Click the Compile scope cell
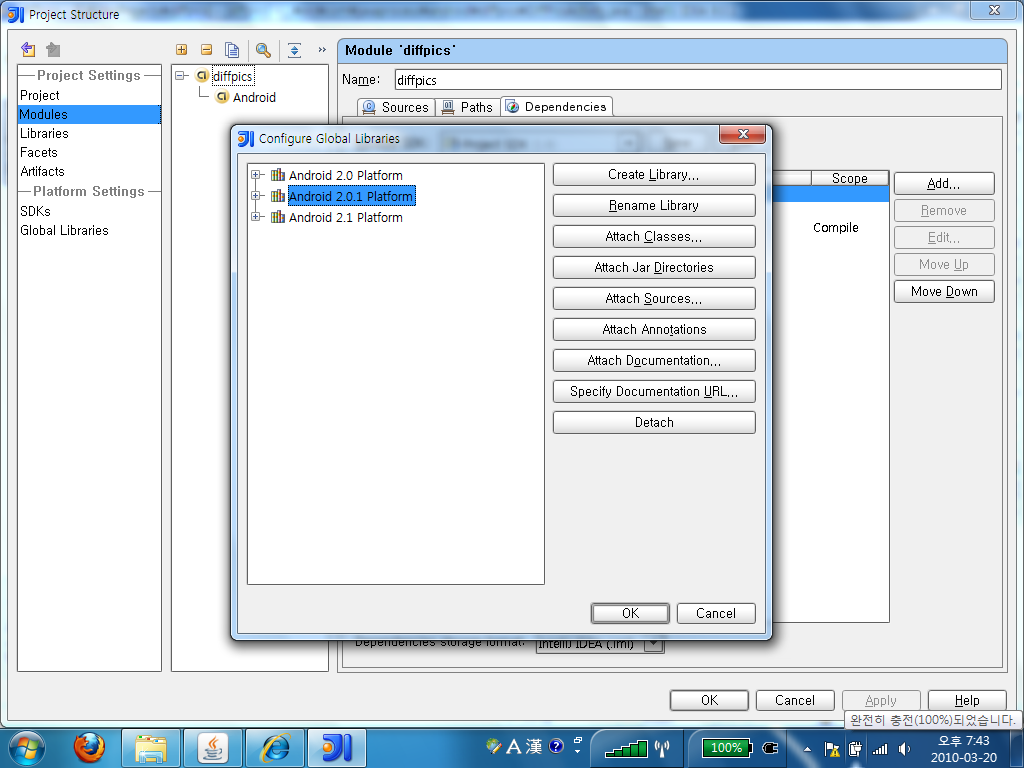 (835, 227)
